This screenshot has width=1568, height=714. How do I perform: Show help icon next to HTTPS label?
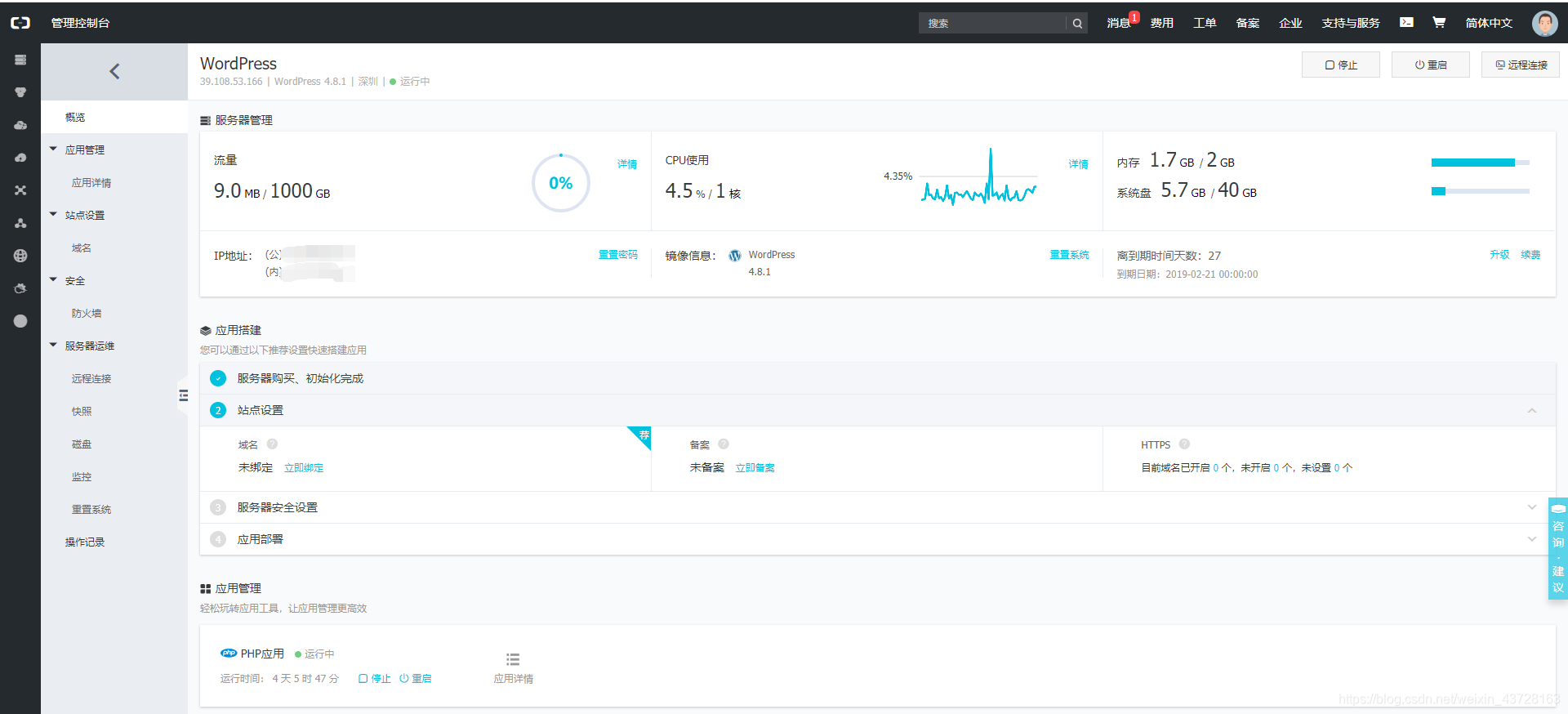tap(1184, 444)
